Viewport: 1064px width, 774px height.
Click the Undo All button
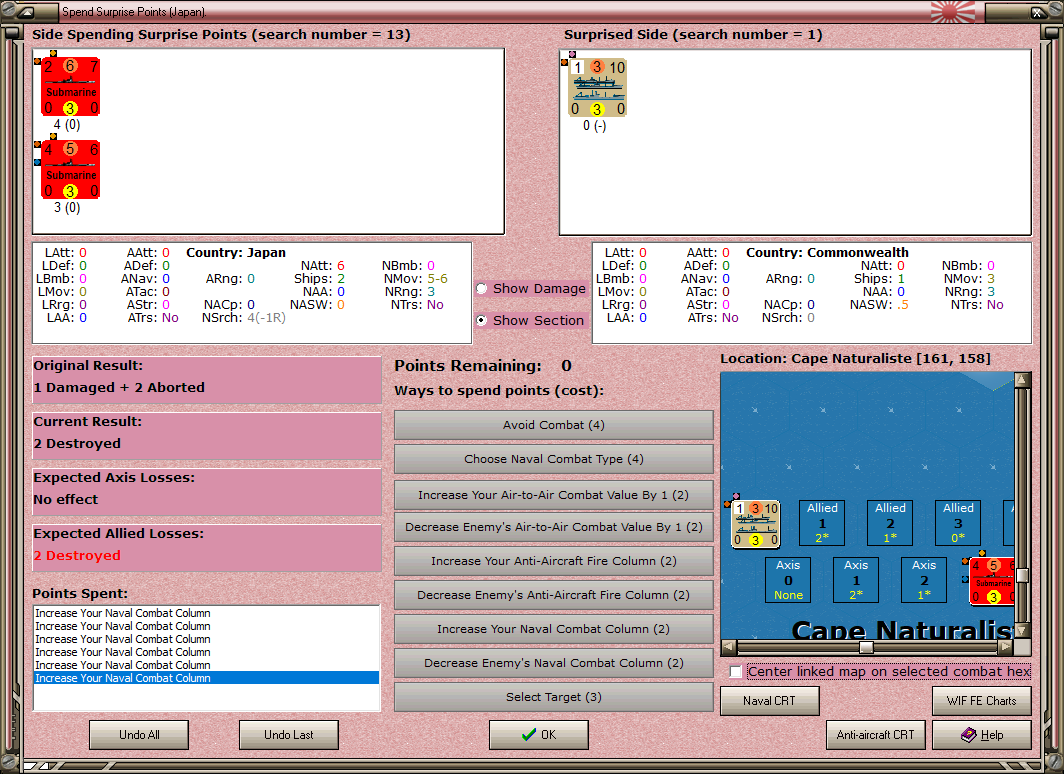[x=139, y=735]
